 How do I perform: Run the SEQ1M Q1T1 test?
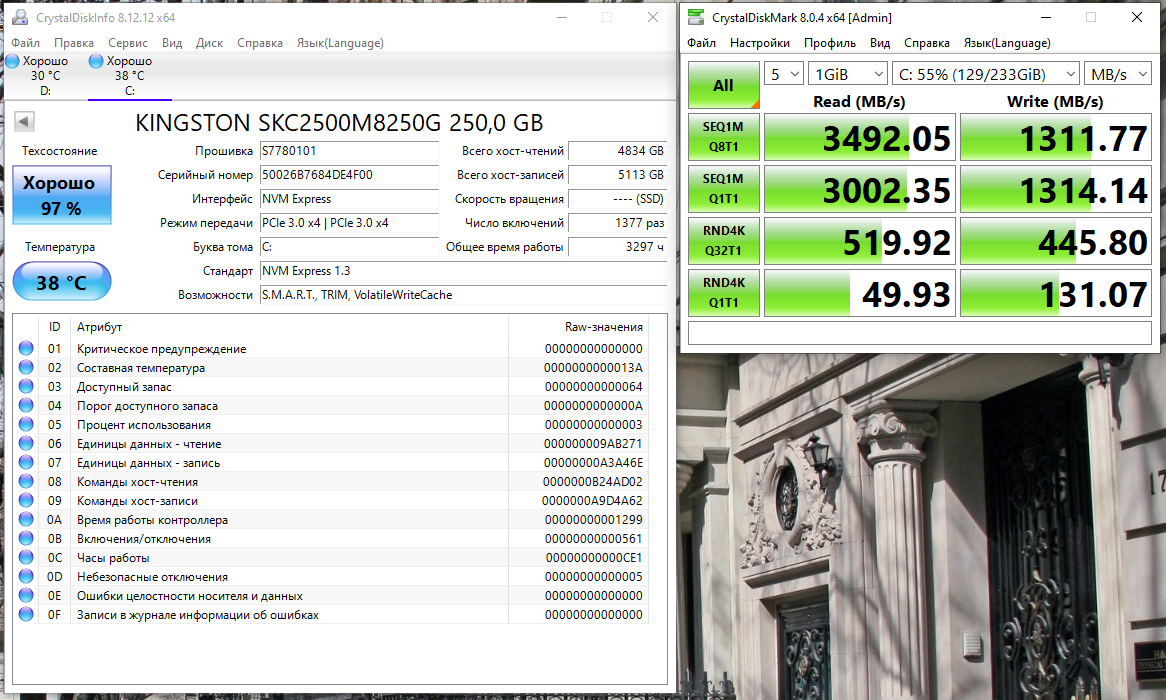[x=724, y=189]
